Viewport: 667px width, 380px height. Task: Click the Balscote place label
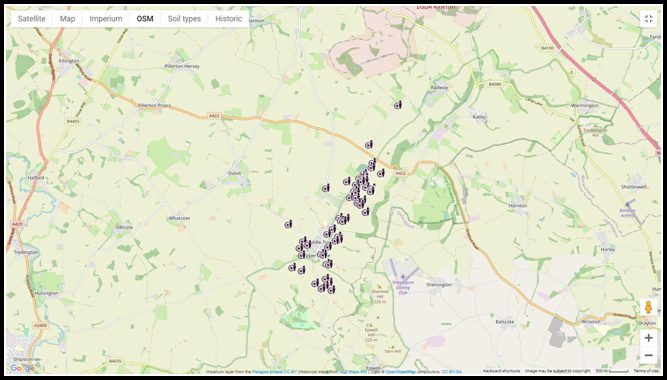(505, 322)
